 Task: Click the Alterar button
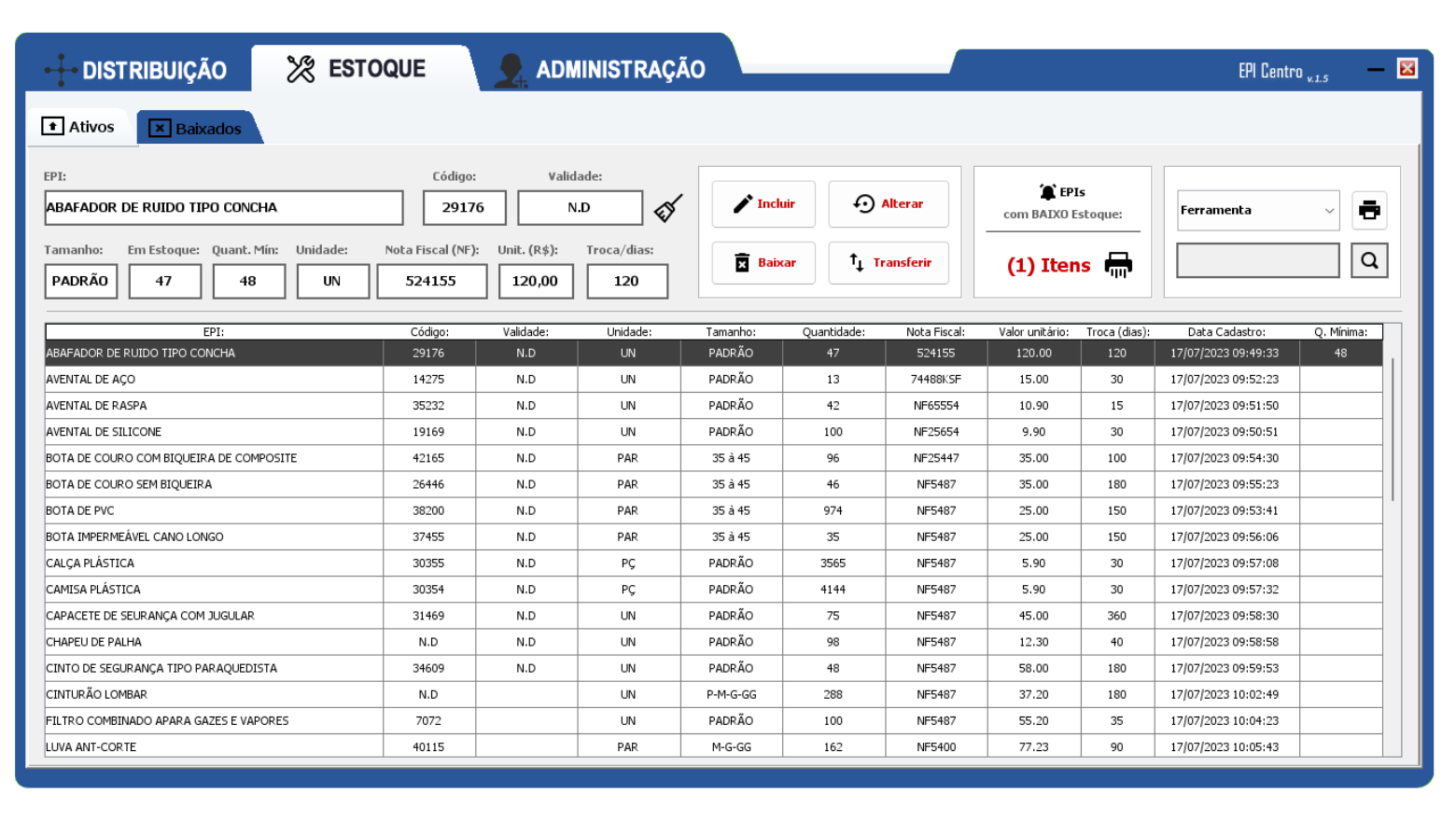tap(888, 204)
